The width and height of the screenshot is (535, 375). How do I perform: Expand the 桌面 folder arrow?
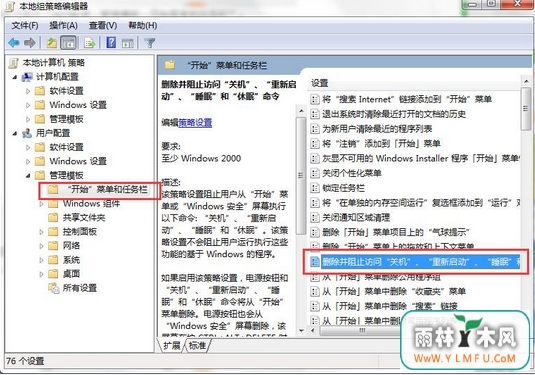pyautogui.click(x=41, y=274)
